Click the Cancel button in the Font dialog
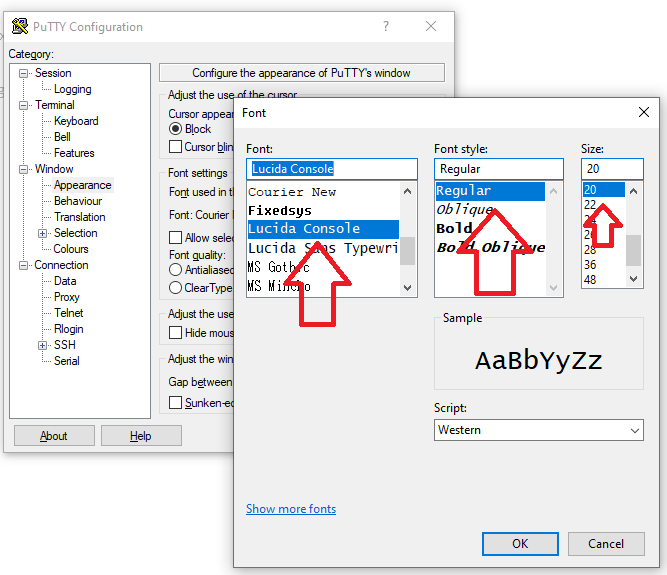The width and height of the screenshot is (667, 575). tap(606, 544)
